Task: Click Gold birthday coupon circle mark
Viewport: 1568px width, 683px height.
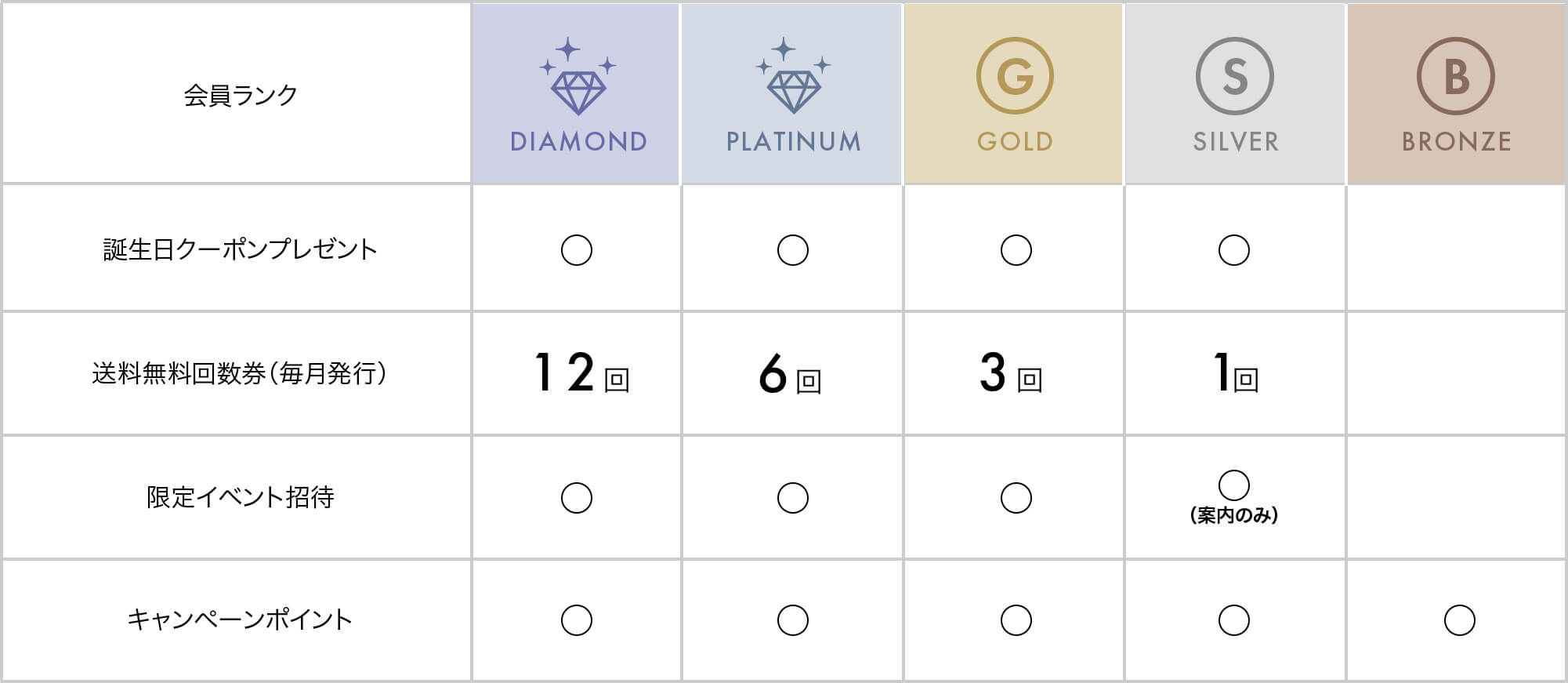Action: point(1016,250)
